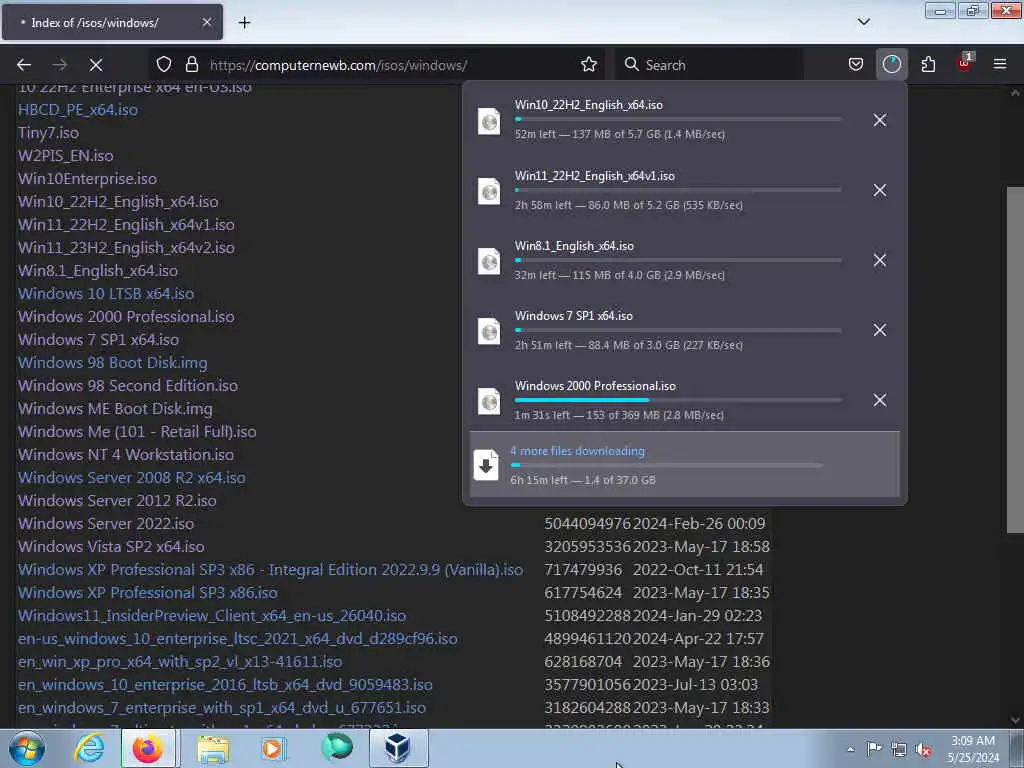Click the Win10_22H2 download progress bar
1024x768 pixels.
(x=678, y=120)
